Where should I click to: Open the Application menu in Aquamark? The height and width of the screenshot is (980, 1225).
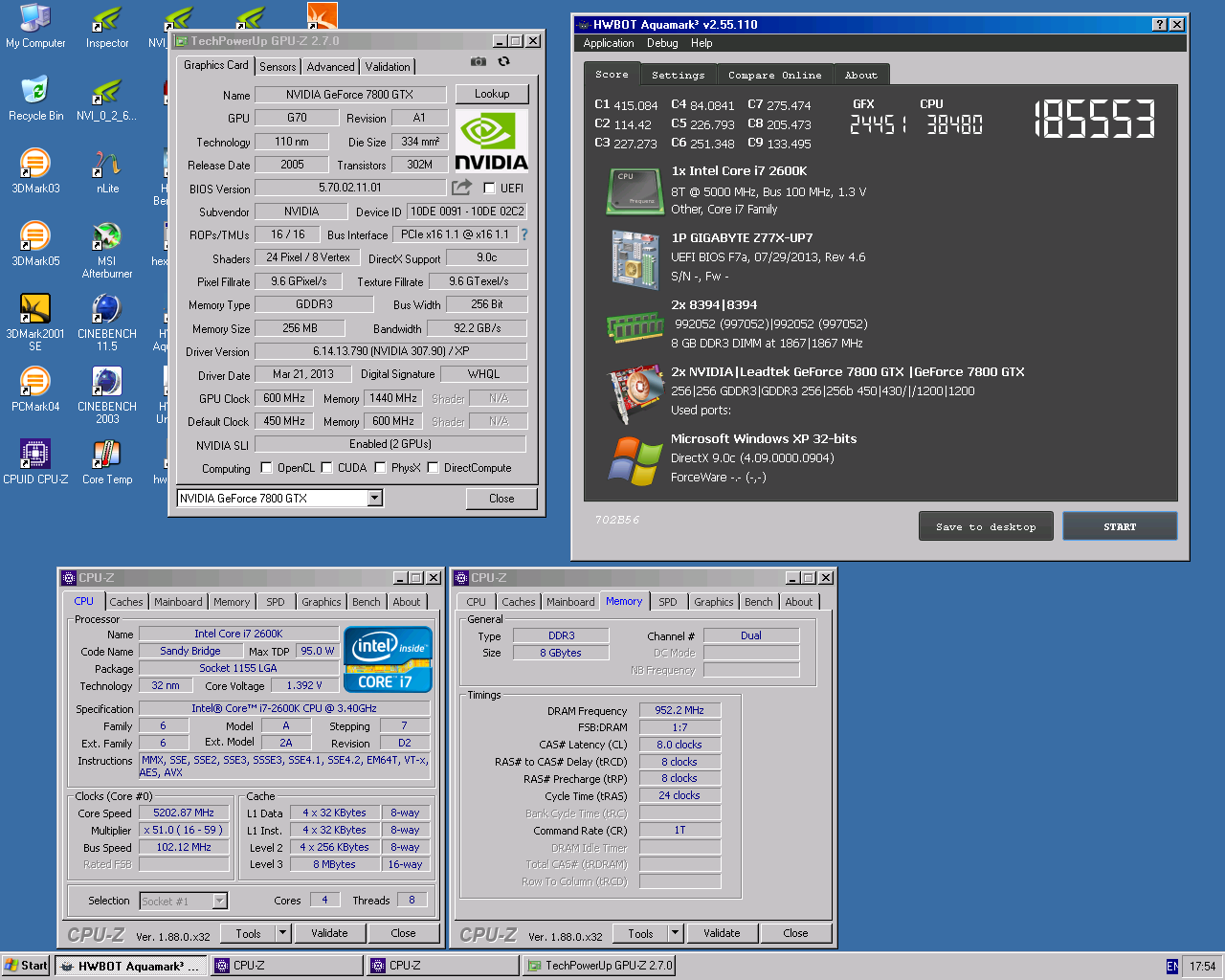pos(609,43)
